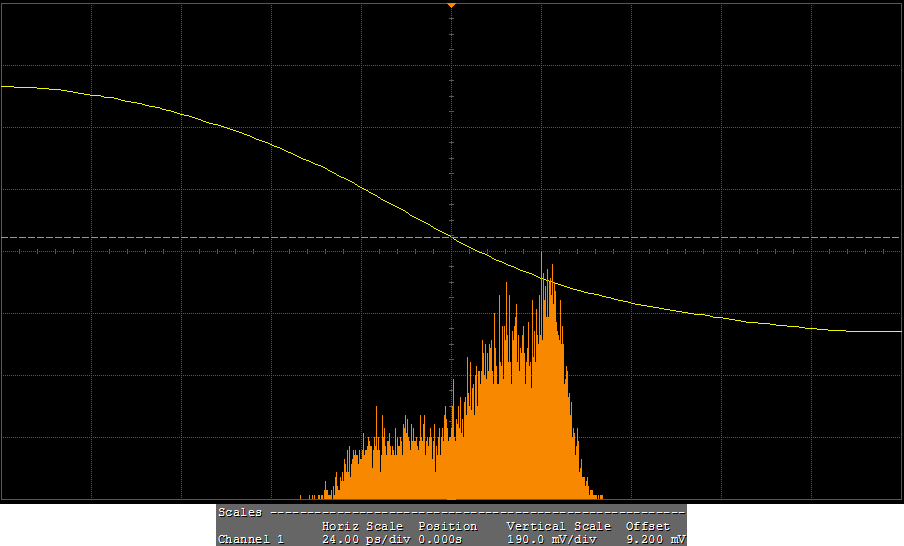Screen dimensions: 904x546
Task: Click the waveform's flat bottom at right edge
Action: click(880, 331)
